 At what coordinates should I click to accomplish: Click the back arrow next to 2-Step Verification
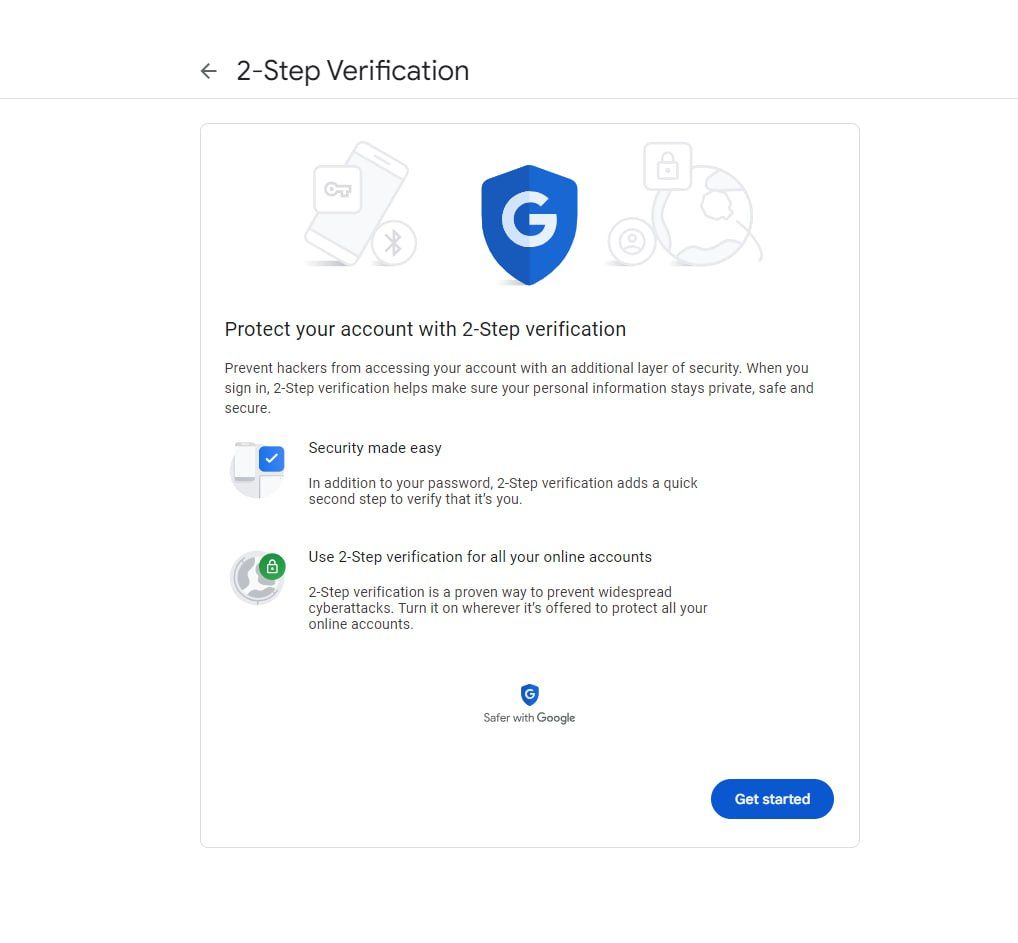click(208, 71)
